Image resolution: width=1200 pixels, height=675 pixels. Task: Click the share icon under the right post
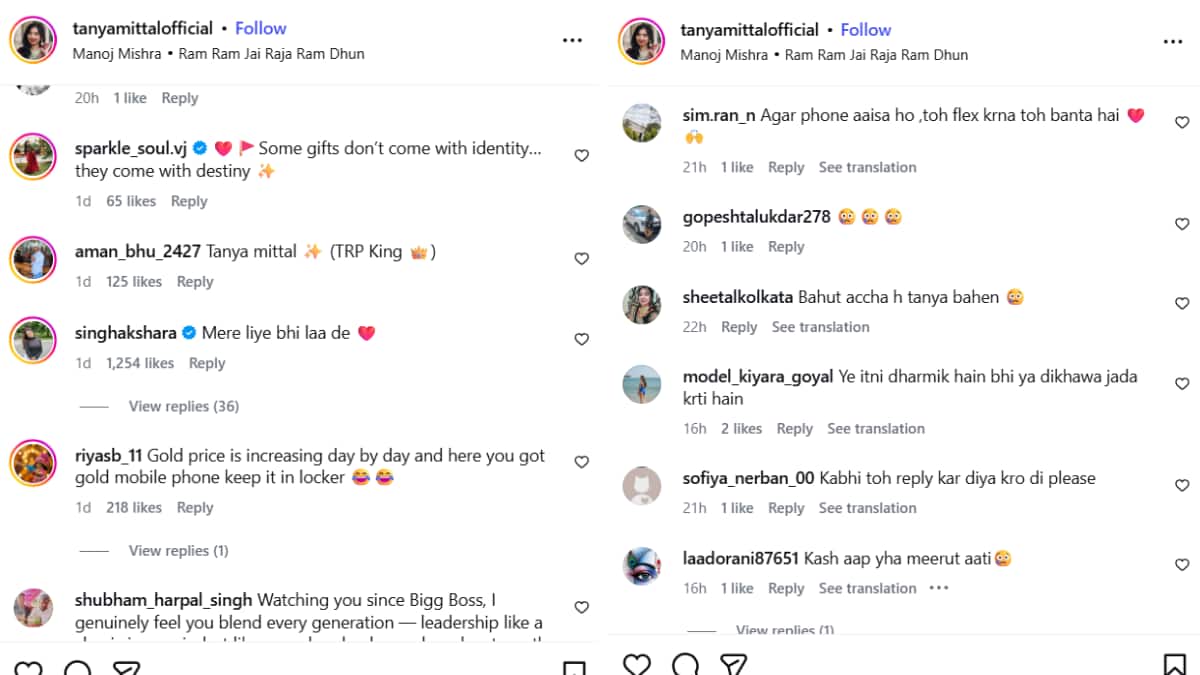[734, 665]
